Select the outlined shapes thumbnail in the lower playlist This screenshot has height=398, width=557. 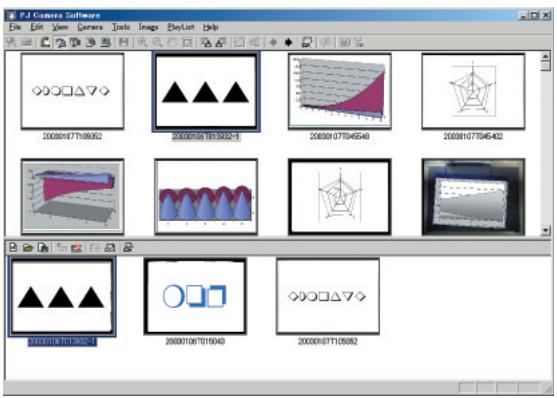coord(328,296)
